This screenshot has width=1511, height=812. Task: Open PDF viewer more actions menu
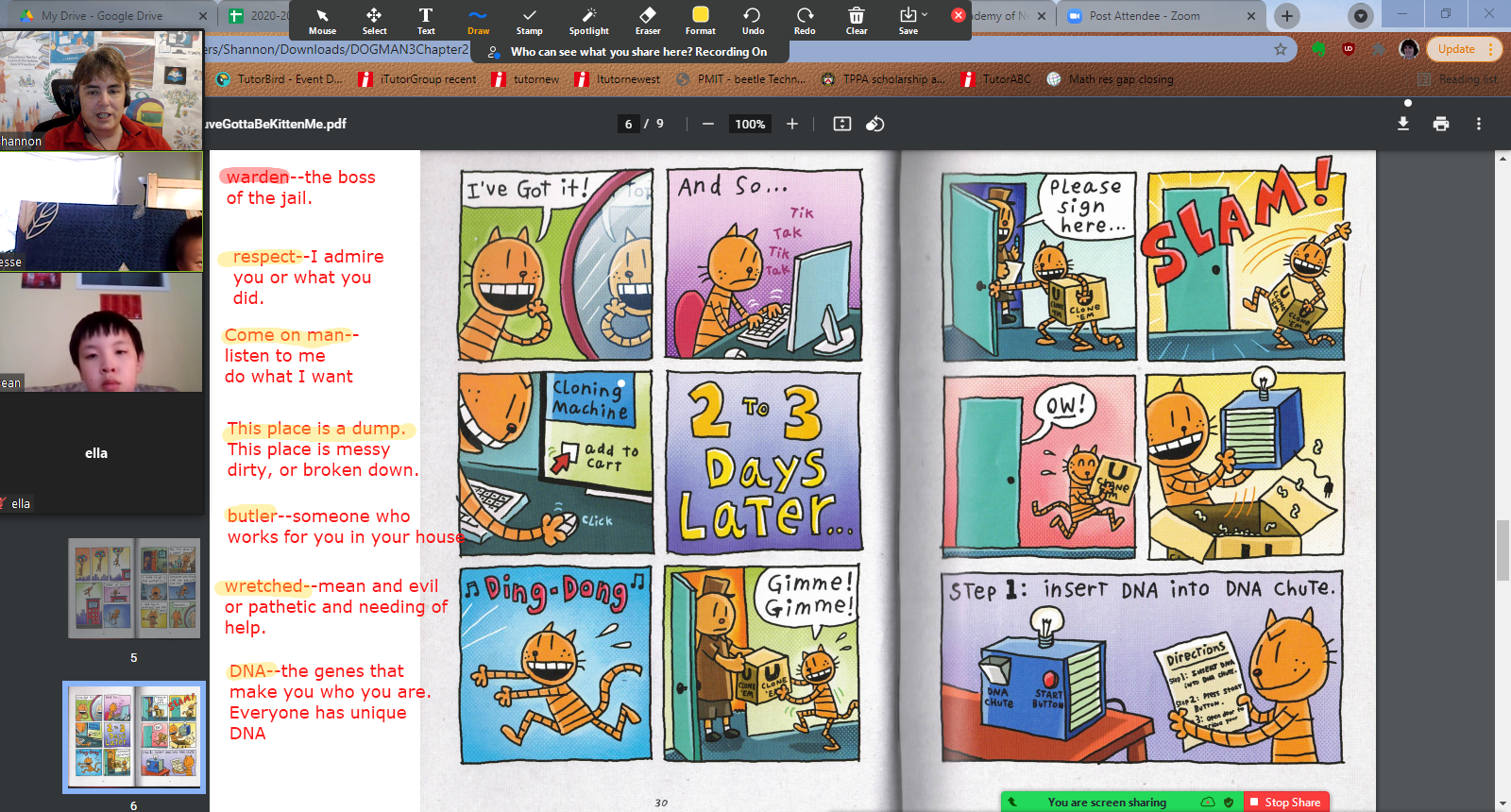pos(1479,124)
